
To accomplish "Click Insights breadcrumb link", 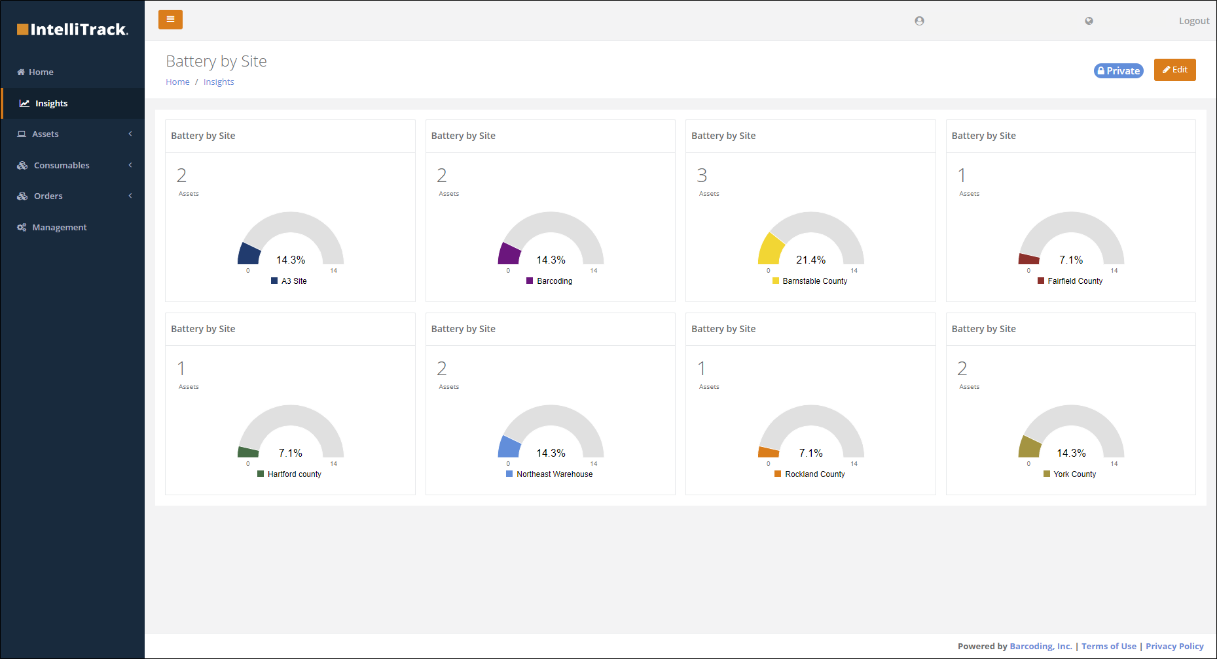I will pos(218,82).
